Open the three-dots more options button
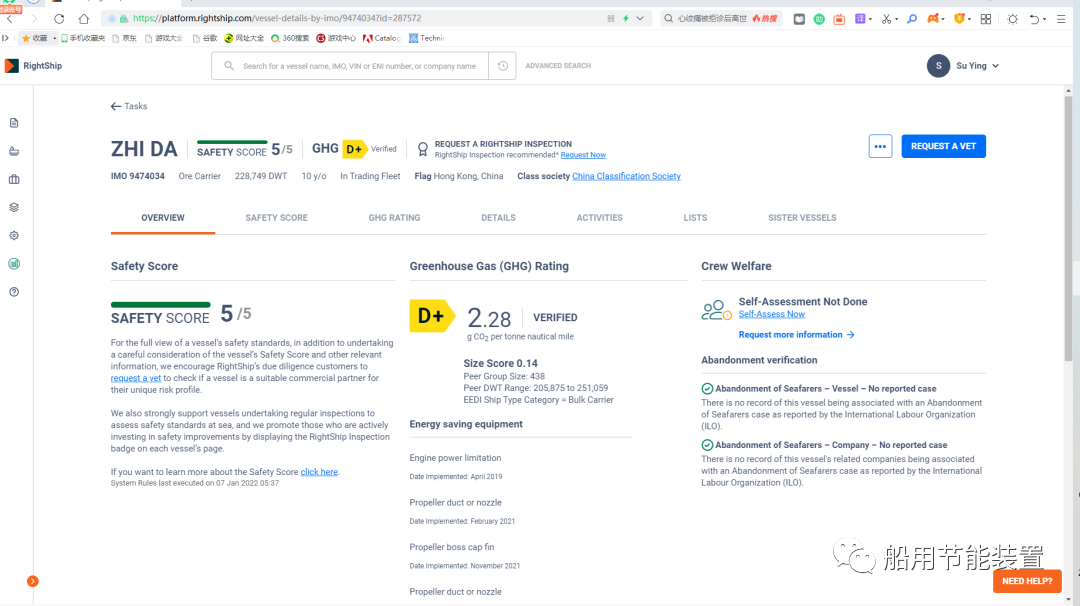Image resolution: width=1080 pixels, height=606 pixels. 880,146
